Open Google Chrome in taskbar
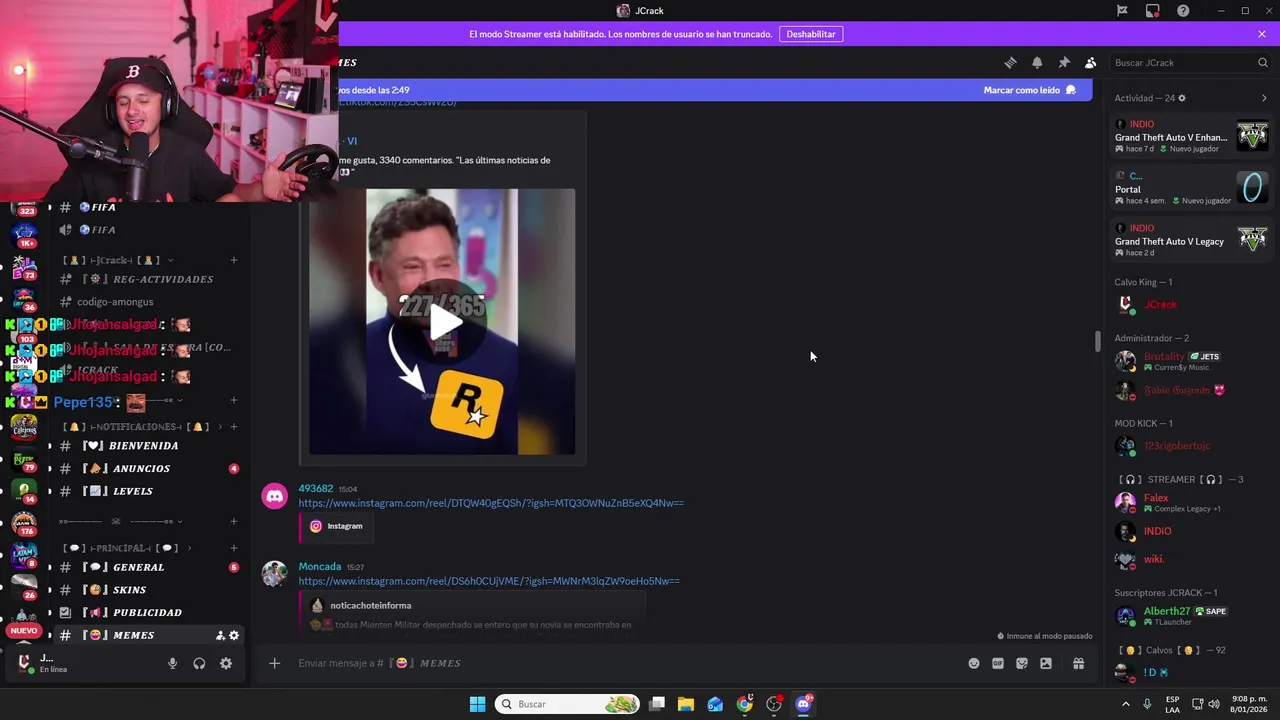 (744, 704)
